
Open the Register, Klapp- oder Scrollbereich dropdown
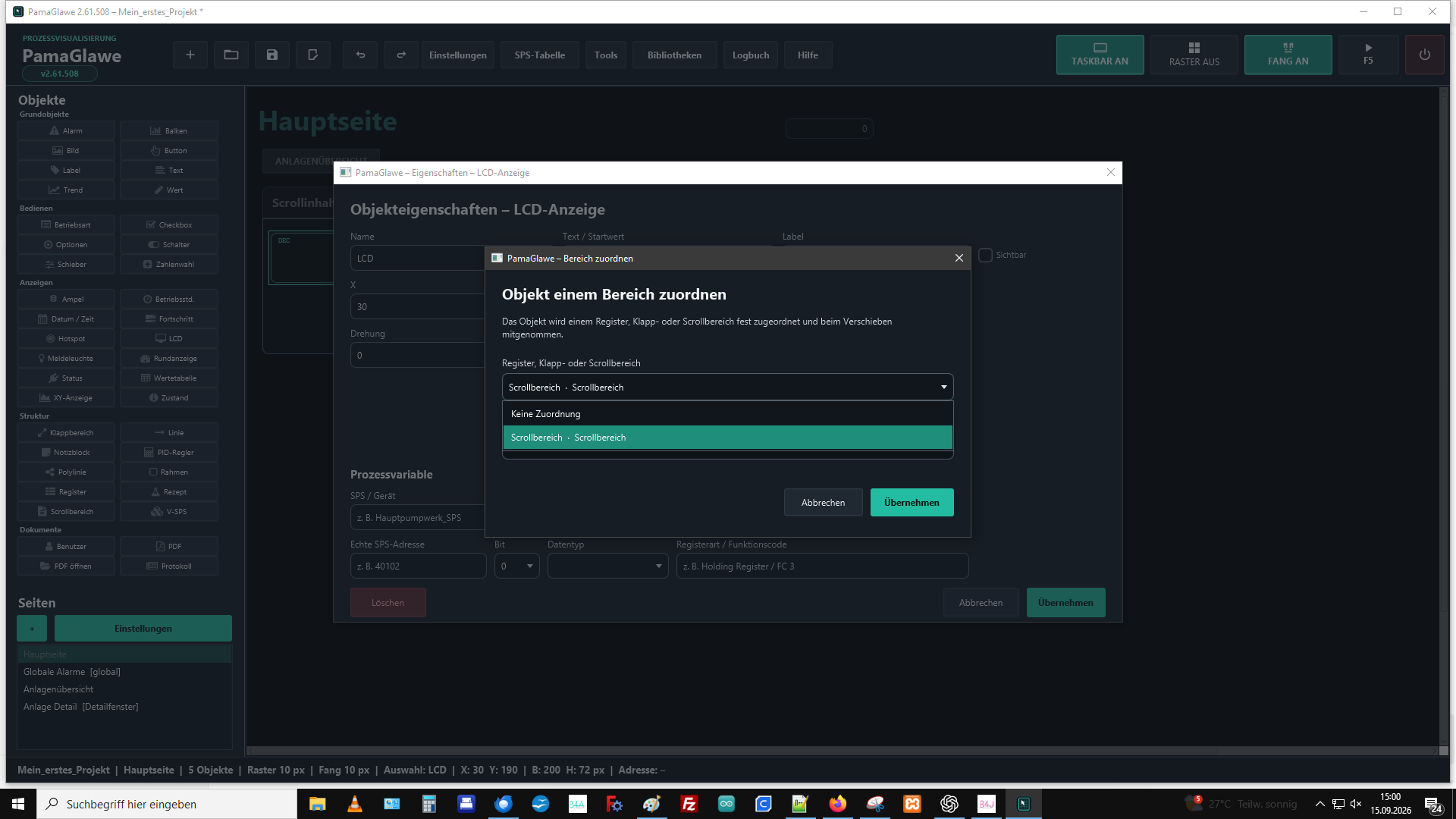[727, 387]
